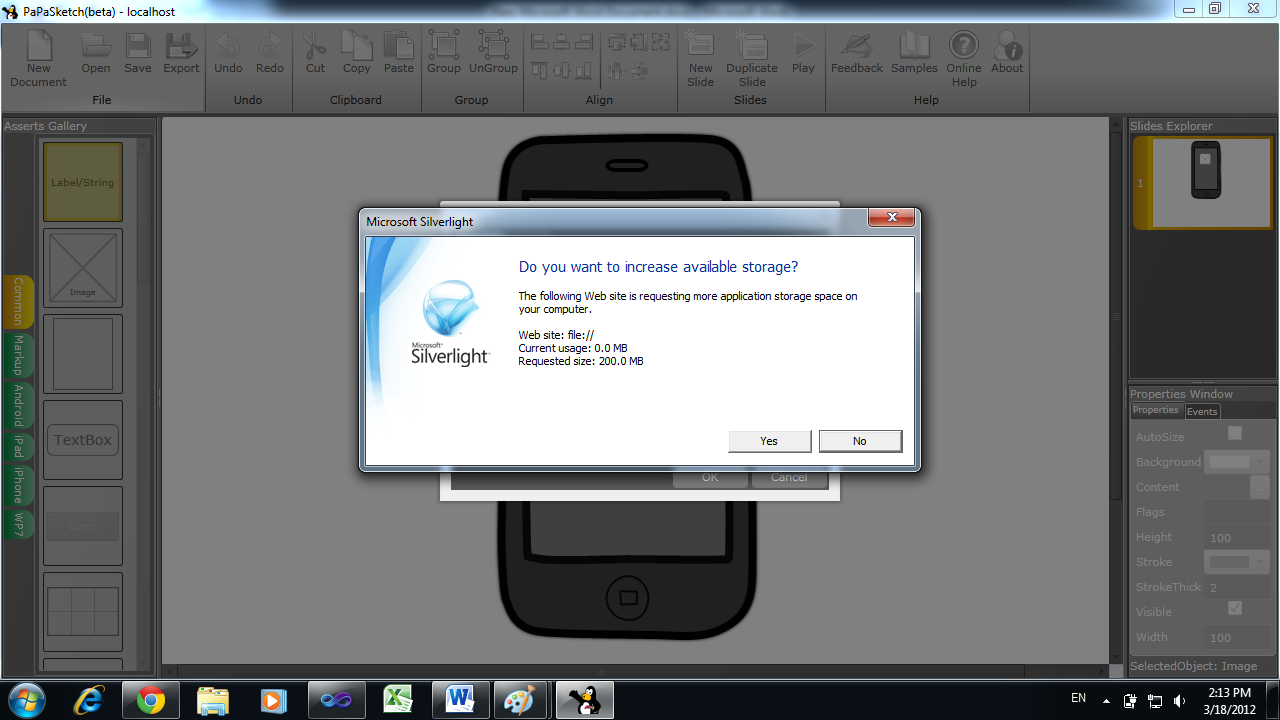Select the Android gallery tab

[x=19, y=406]
